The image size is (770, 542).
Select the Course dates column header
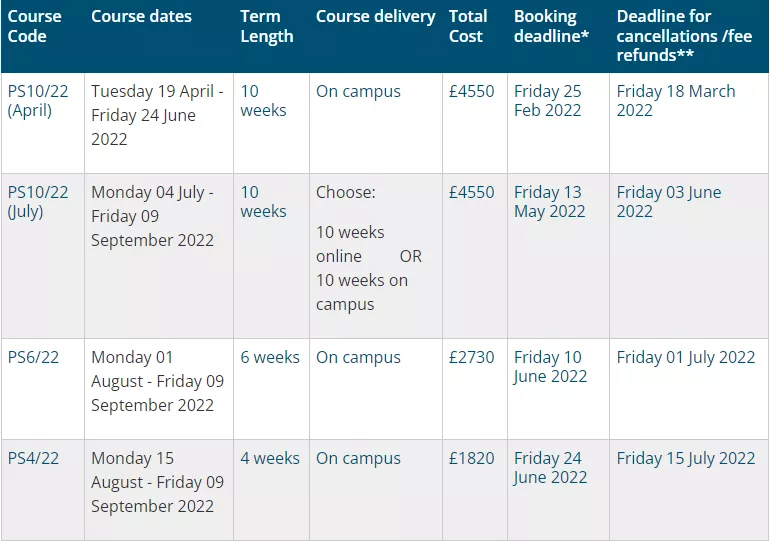(141, 17)
